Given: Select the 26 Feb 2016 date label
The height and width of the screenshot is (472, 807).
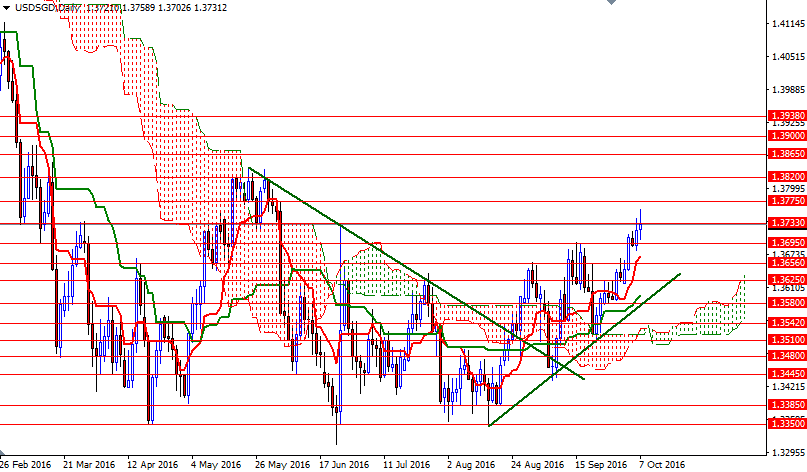Looking at the screenshot, I should pos(26,465).
